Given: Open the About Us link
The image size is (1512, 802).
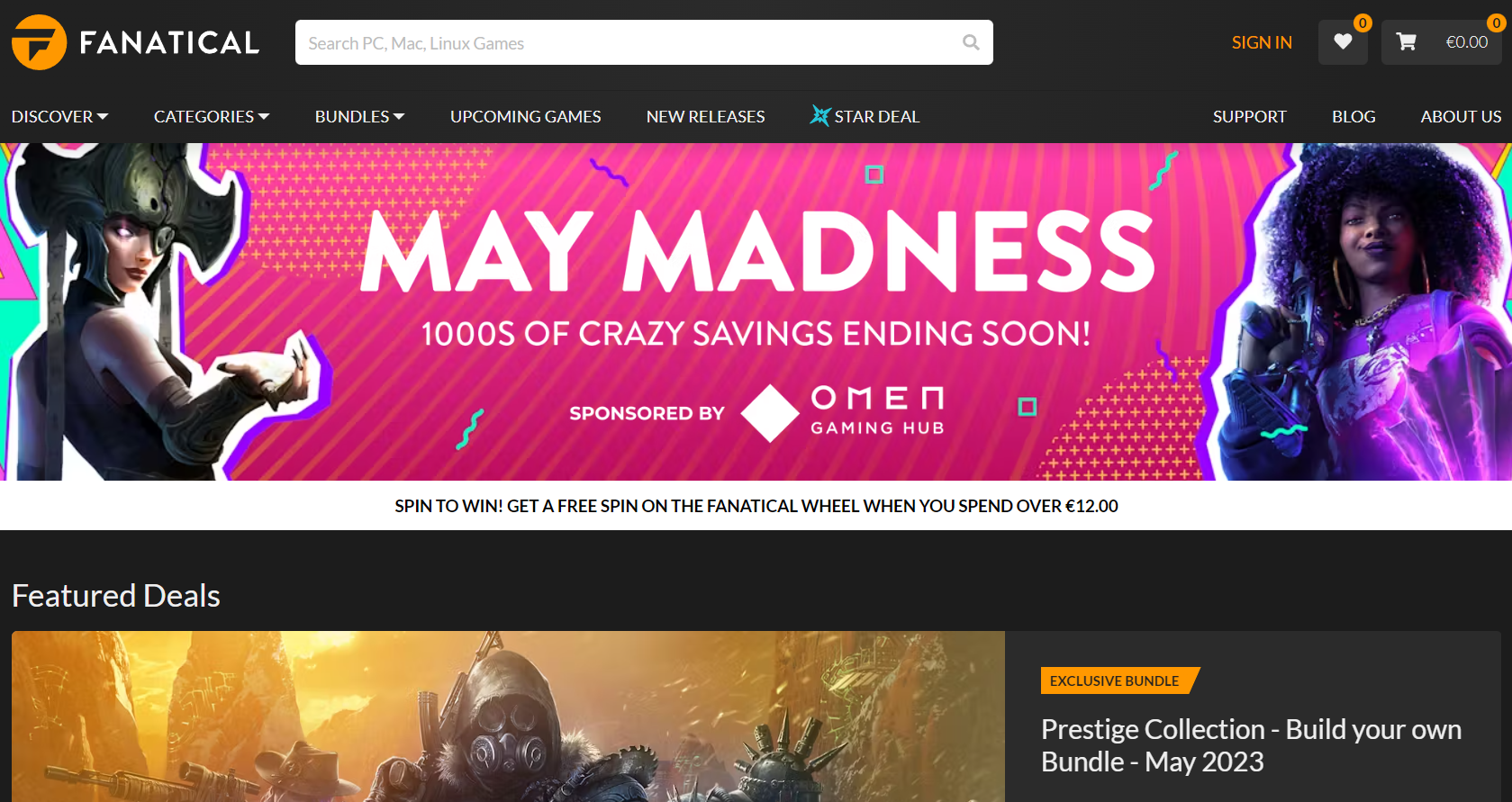Looking at the screenshot, I should tap(1461, 116).
